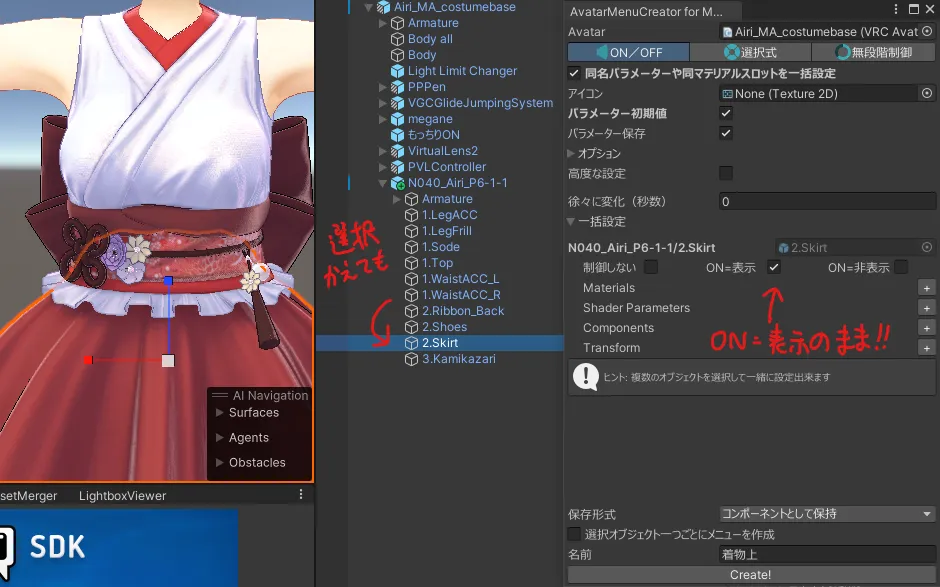Open the three-dot menu beside LightboxViewer tab

click(x=301, y=495)
